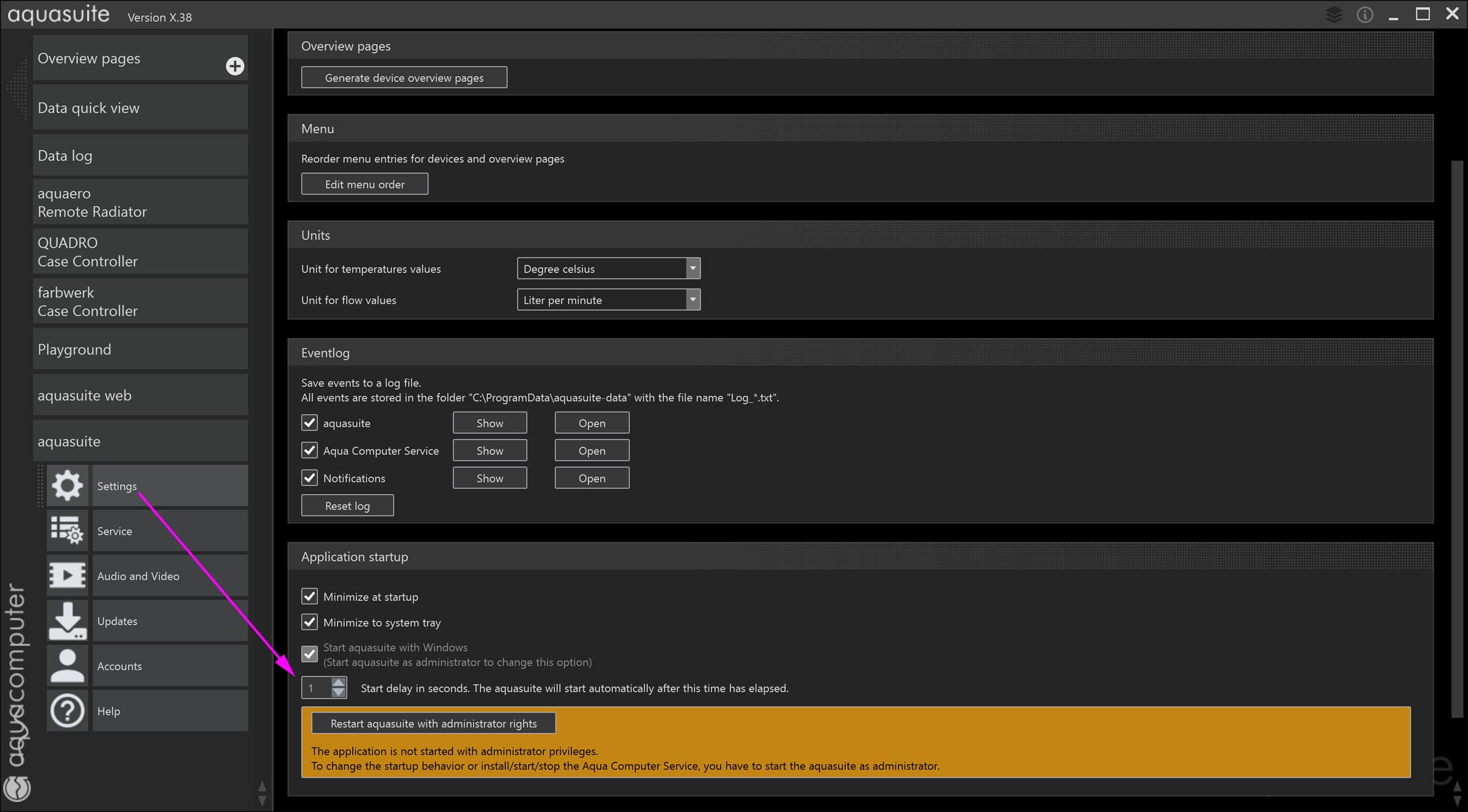The image size is (1468, 812).
Task: Click the layers stack icon in title bar
Action: pyautogui.click(x=1334, y=15)
